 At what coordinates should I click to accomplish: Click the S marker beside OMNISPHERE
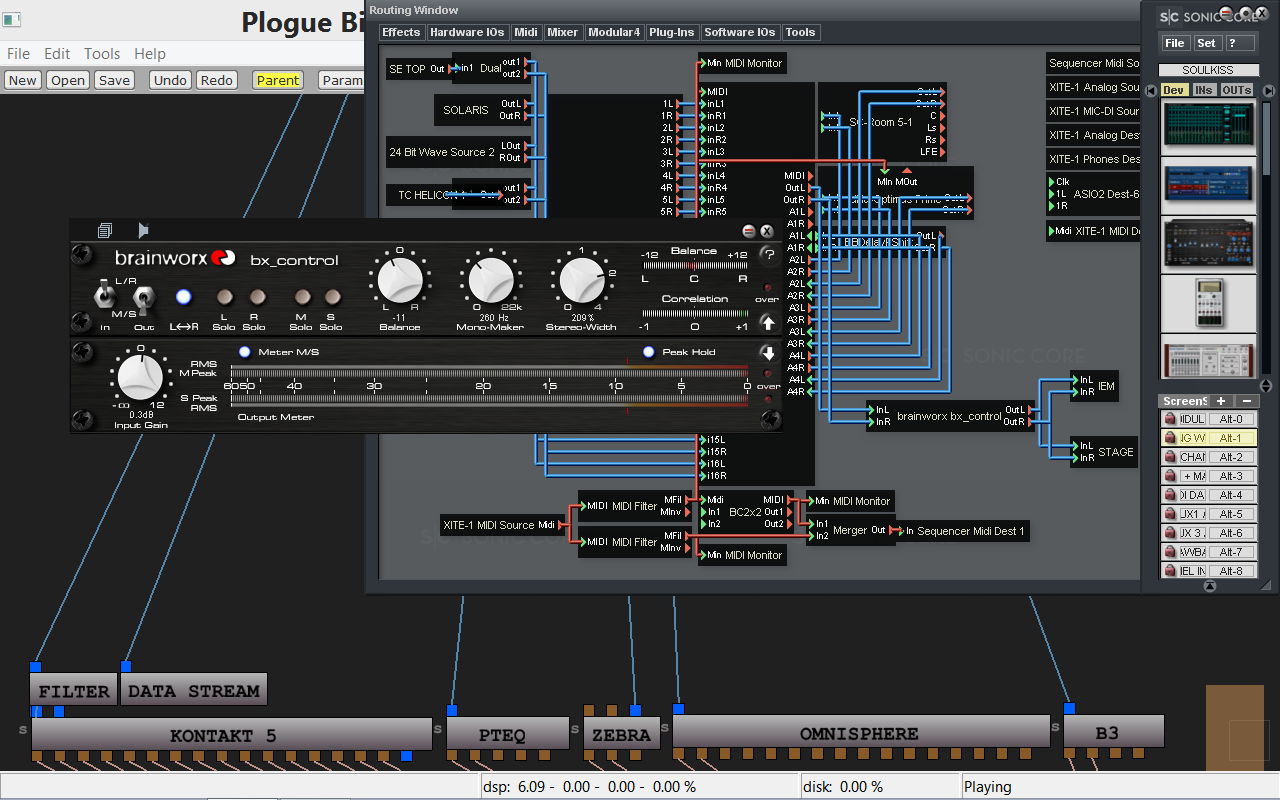click(x=666, y=730)
